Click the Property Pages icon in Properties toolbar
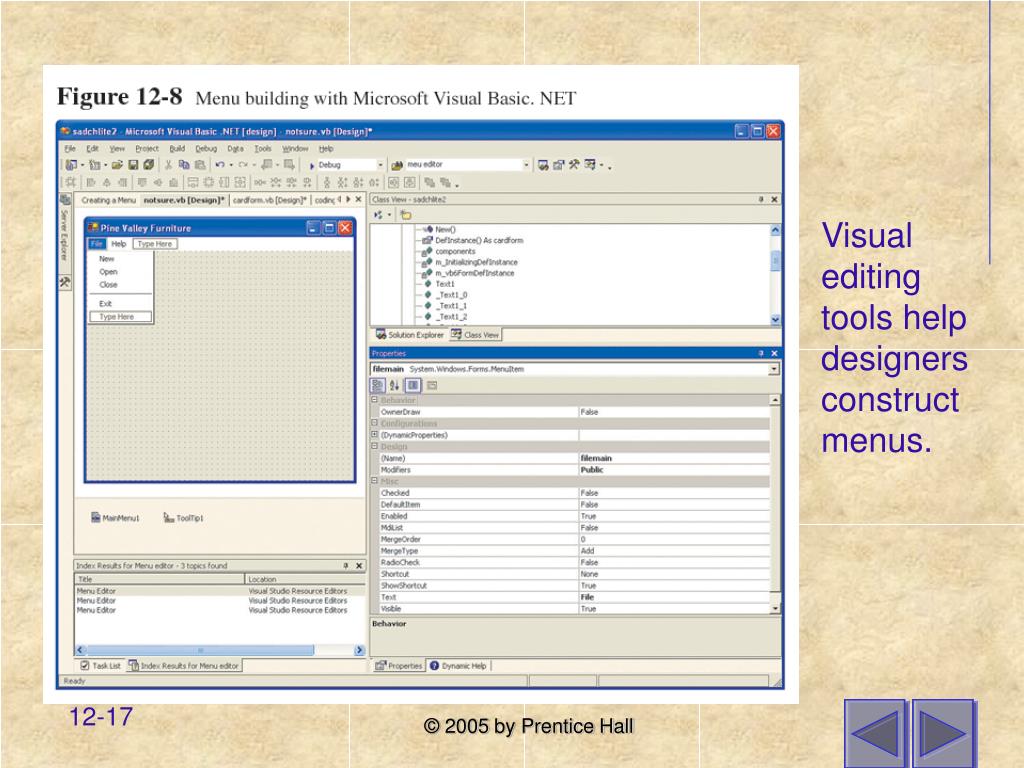The height and width of the screenshot is (768, 1024). coord(432,386)
